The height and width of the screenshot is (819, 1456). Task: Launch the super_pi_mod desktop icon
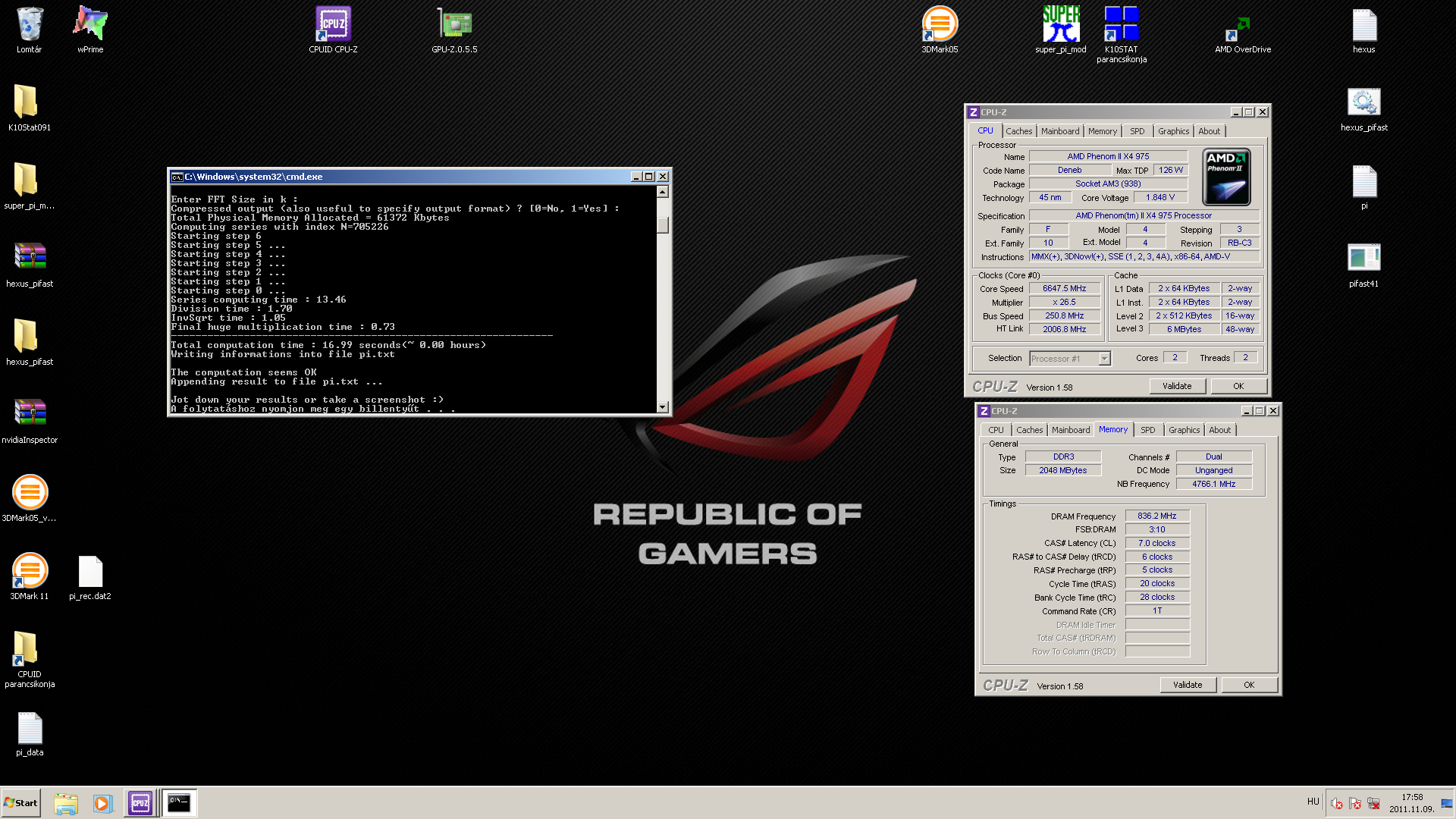1061,30
